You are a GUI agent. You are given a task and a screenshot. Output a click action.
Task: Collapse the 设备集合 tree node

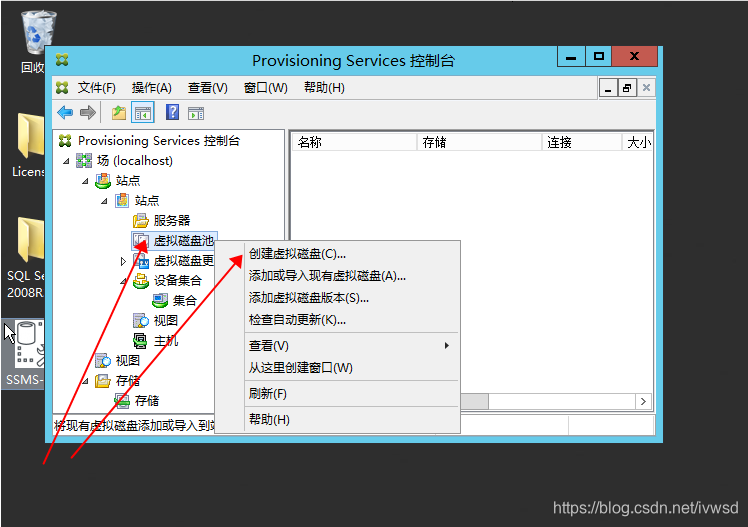(123, 281)
